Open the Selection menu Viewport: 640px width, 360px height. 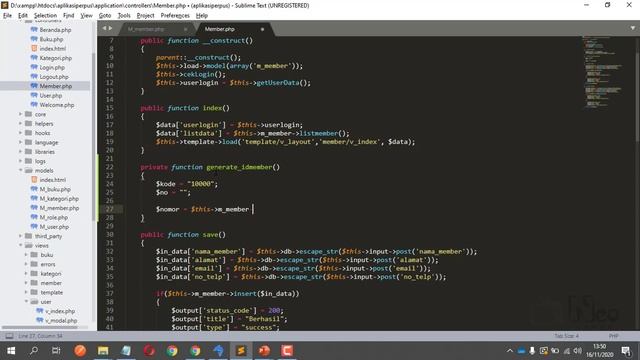click(45, 16)
